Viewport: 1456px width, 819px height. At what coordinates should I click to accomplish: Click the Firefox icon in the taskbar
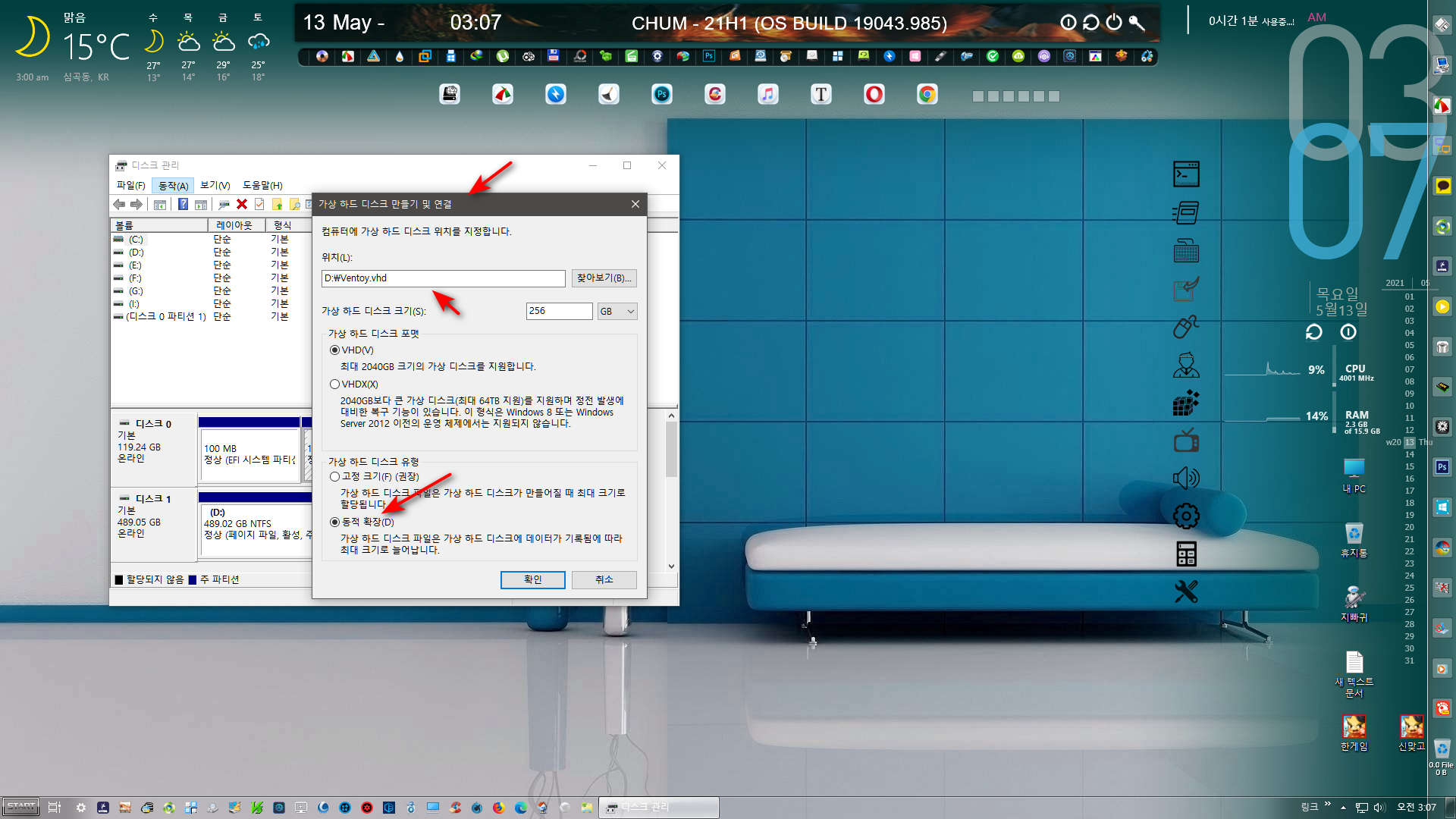point(498,808)
